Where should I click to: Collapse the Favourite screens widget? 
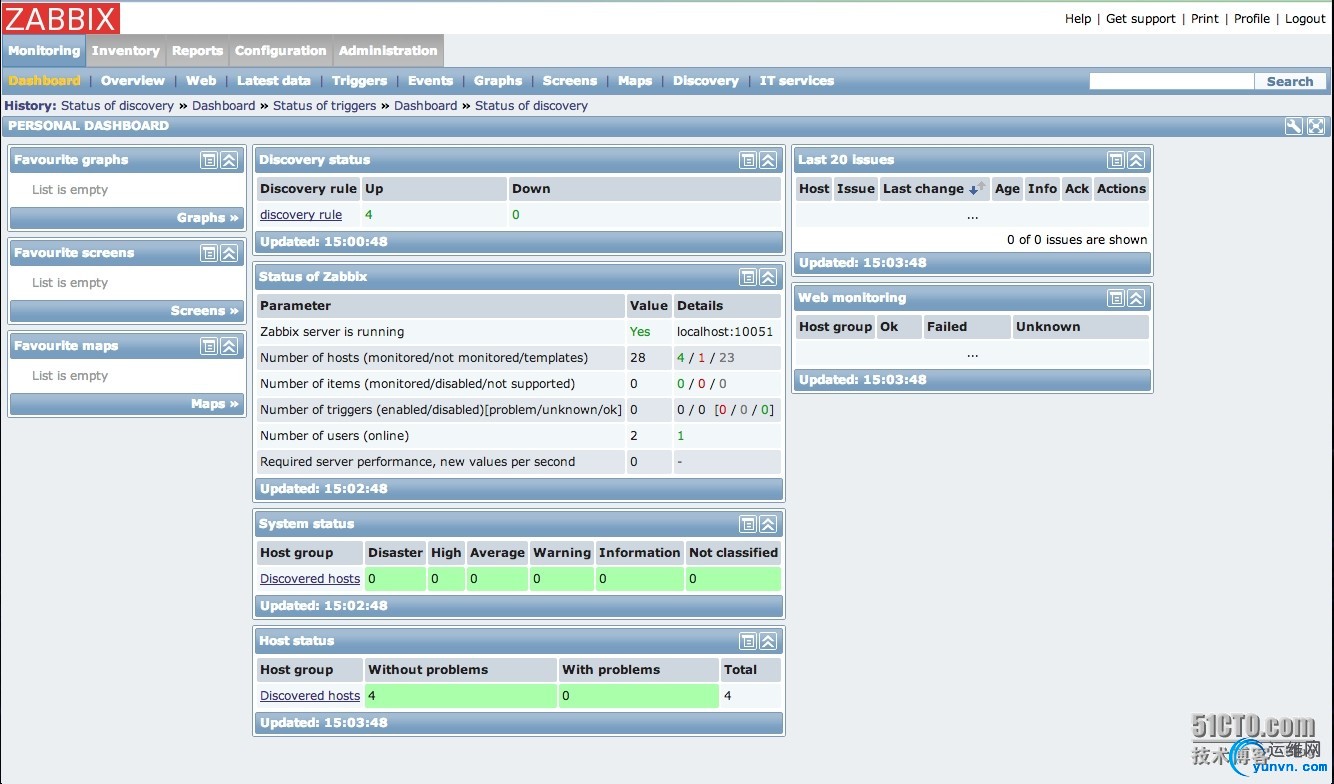pyautogui.click(x=229, y=253)
